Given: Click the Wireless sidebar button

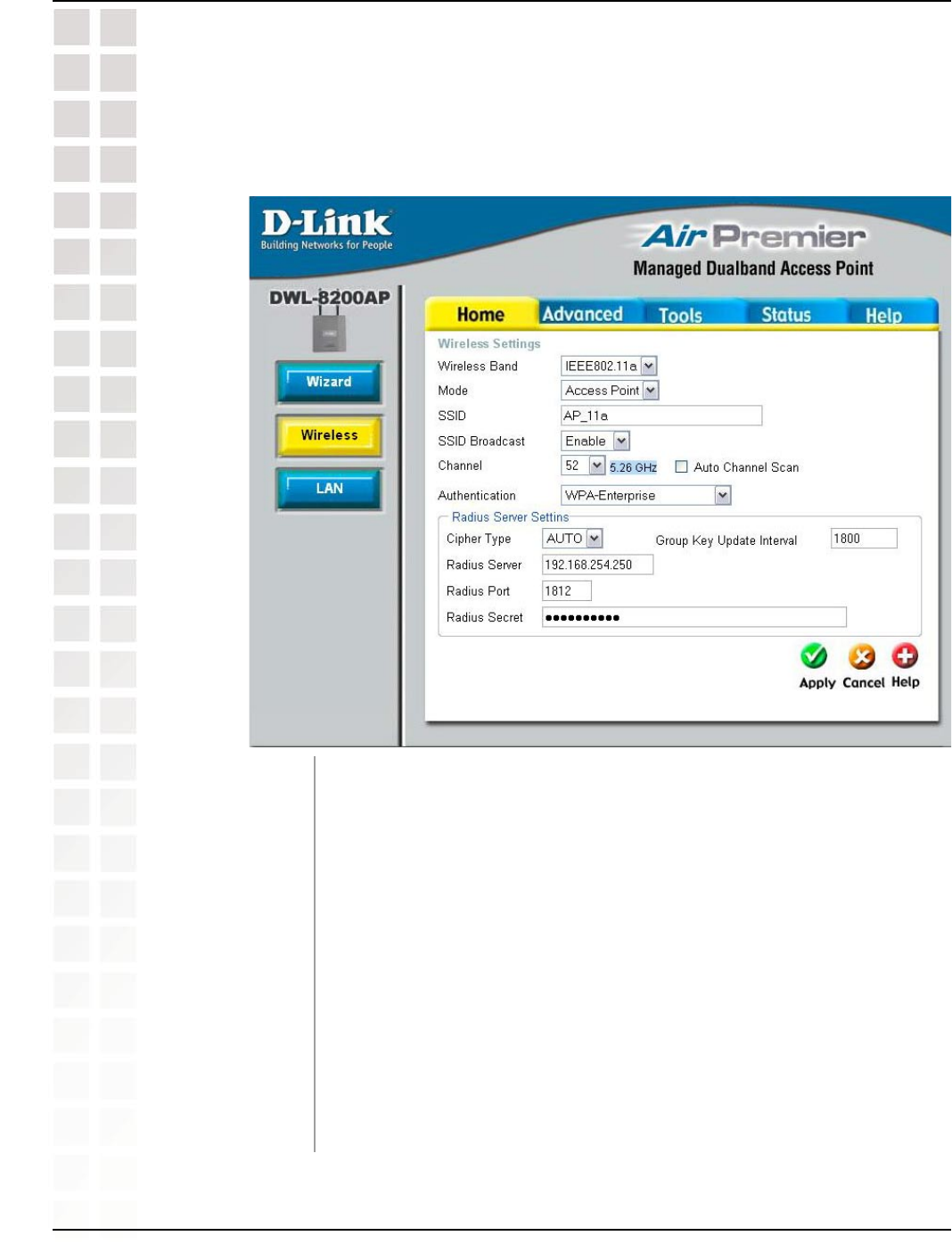Looking at the screenshot, I should tap(329, 435).
